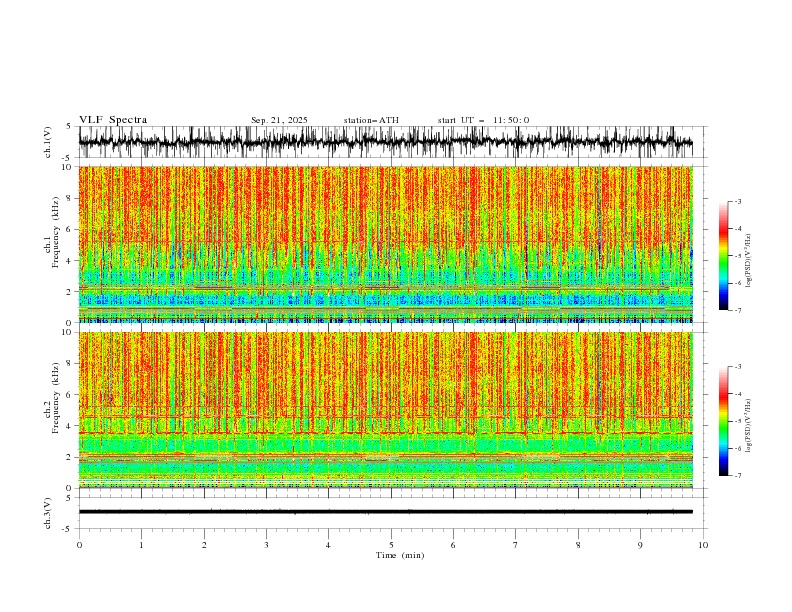Click the time axis tick label '3'

click(x=266, y=545)
